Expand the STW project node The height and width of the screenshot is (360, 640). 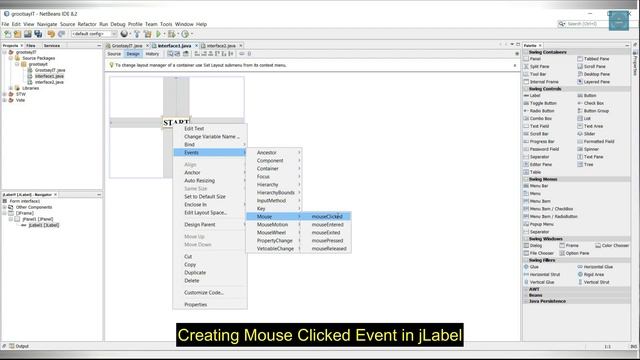pos(5,94)
